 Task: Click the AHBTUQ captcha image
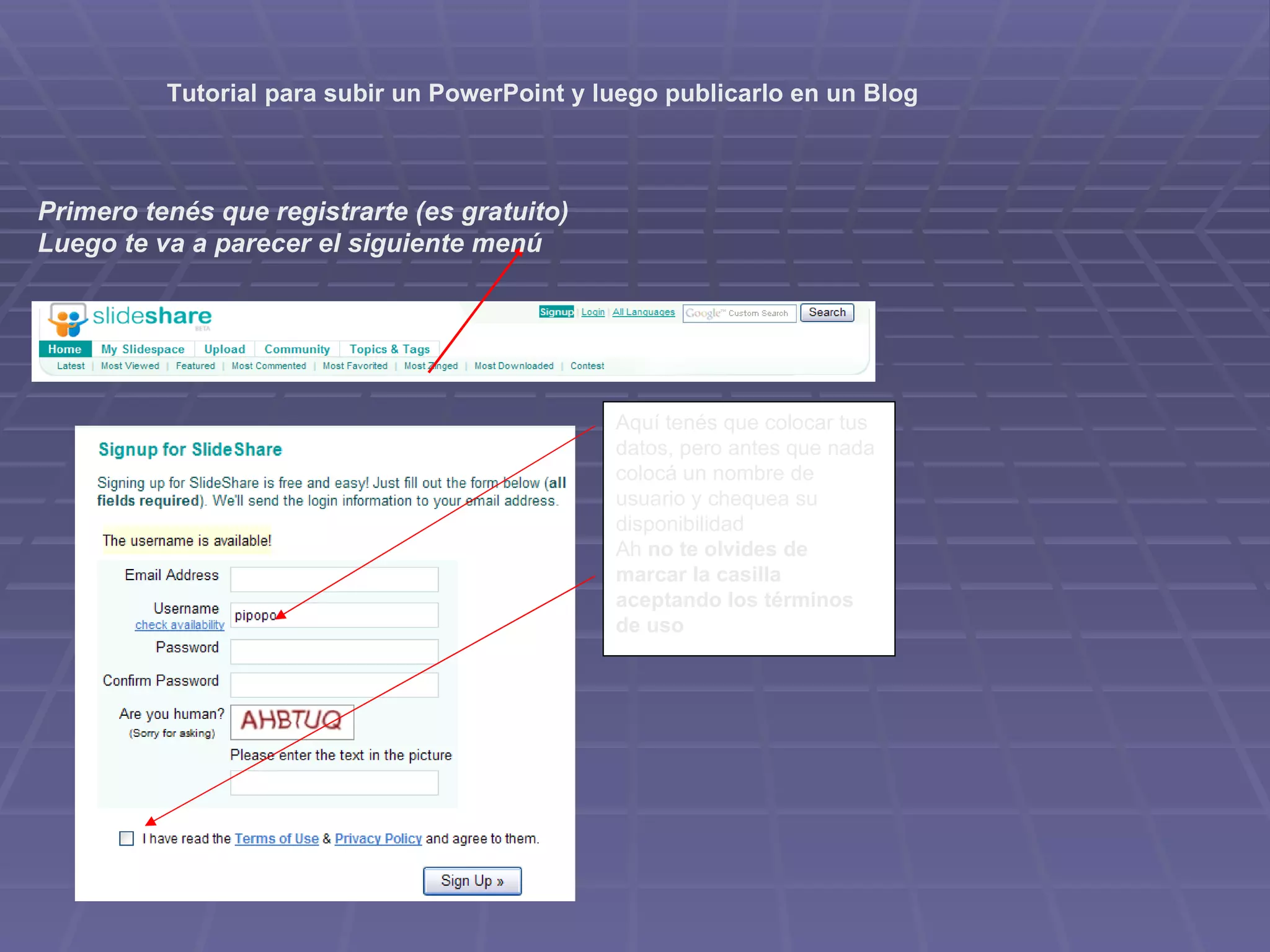point(292,722)
